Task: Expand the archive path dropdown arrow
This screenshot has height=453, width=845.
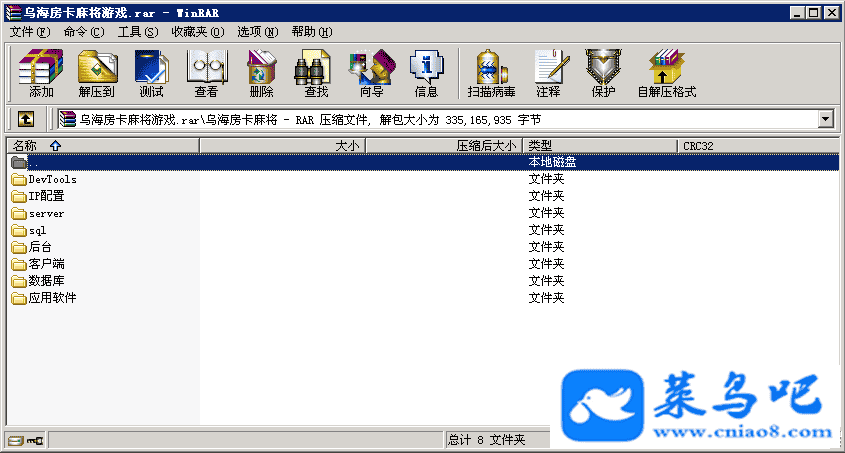Action: [x=826, y=119]
